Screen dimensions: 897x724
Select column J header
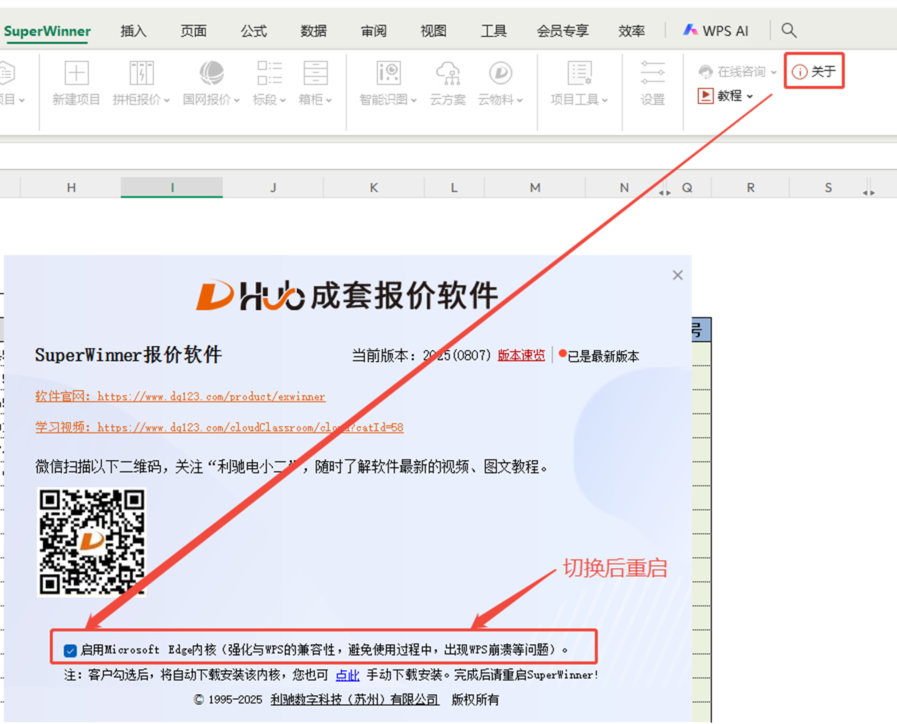tap(273, 188)
